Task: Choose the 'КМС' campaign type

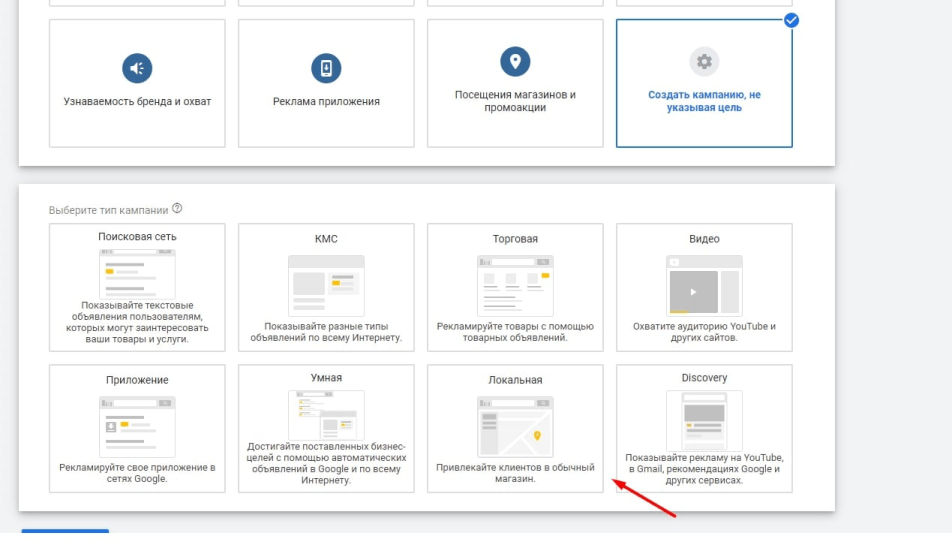Action: coord(326,286)
